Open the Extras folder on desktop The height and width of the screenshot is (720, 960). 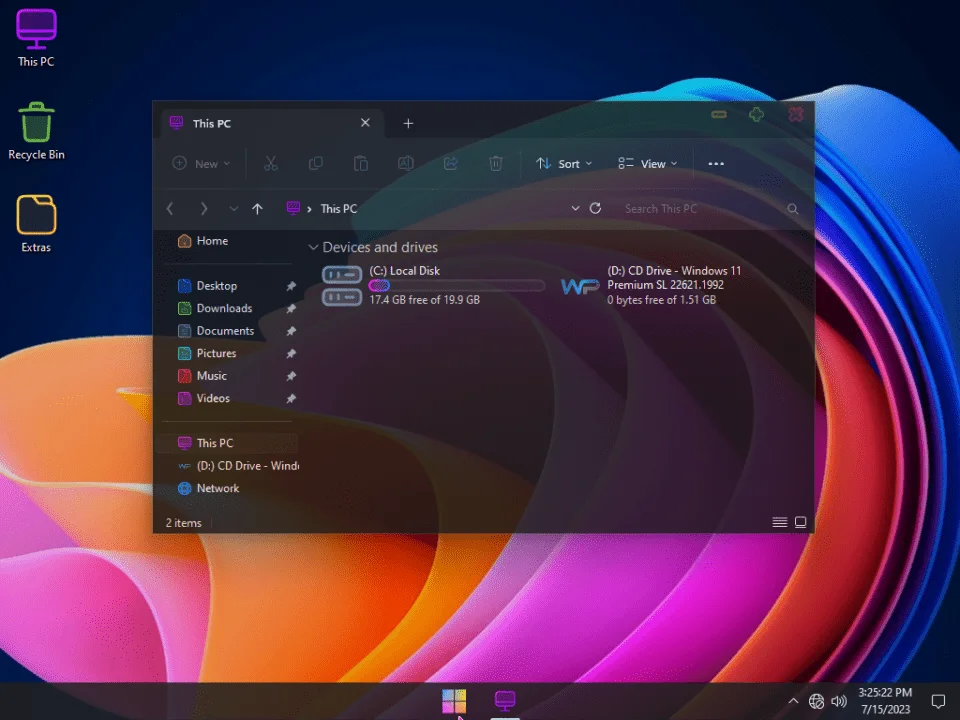[36, 223]
